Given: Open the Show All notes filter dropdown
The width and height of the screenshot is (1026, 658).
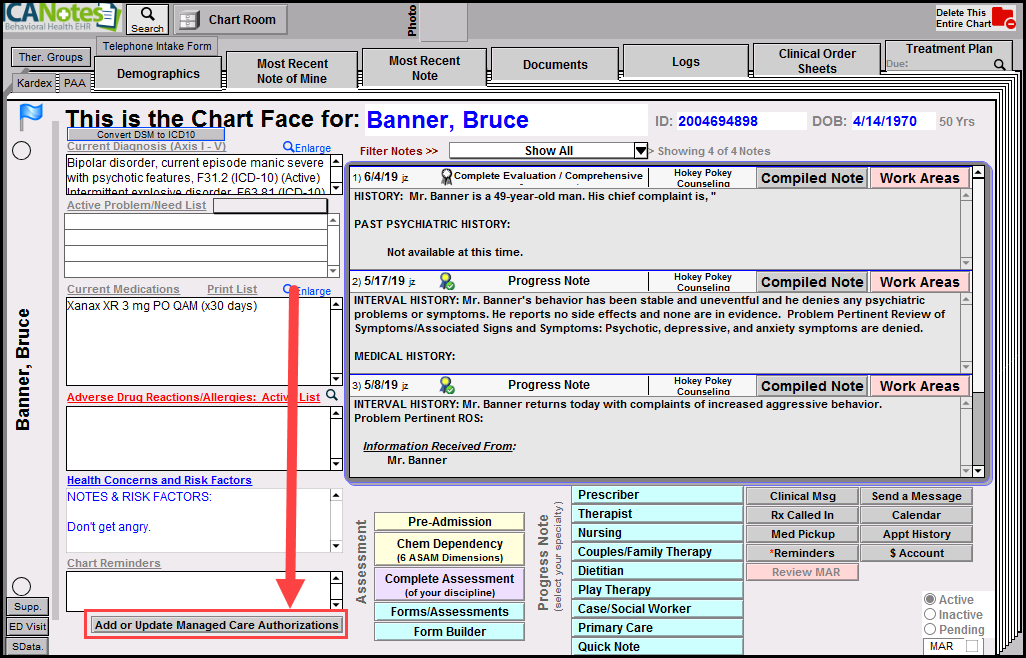Looking at the screenshot, I should tap(638, 150).
